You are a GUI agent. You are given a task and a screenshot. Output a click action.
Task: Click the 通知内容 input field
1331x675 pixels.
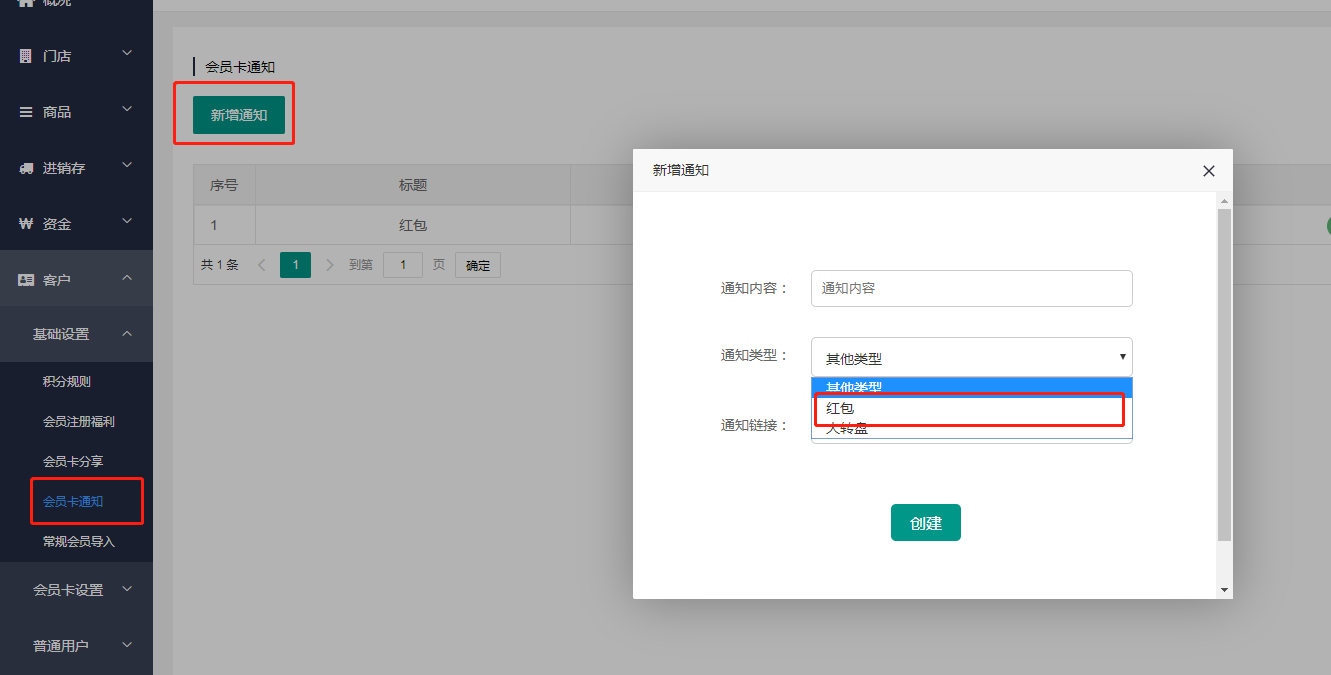[x=972, y=288]
